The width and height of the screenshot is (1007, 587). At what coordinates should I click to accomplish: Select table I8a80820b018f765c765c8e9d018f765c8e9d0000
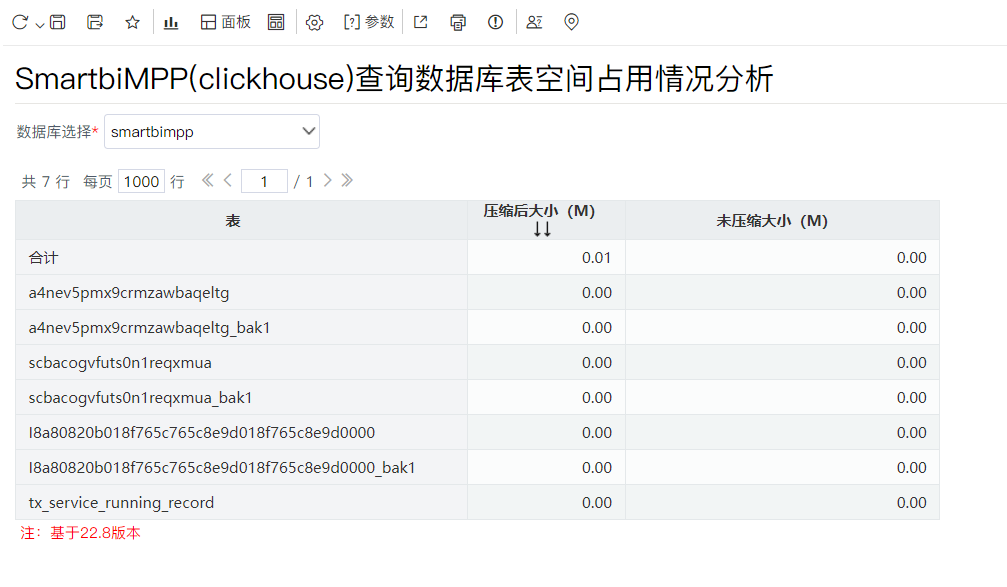[x=202, y=433]
